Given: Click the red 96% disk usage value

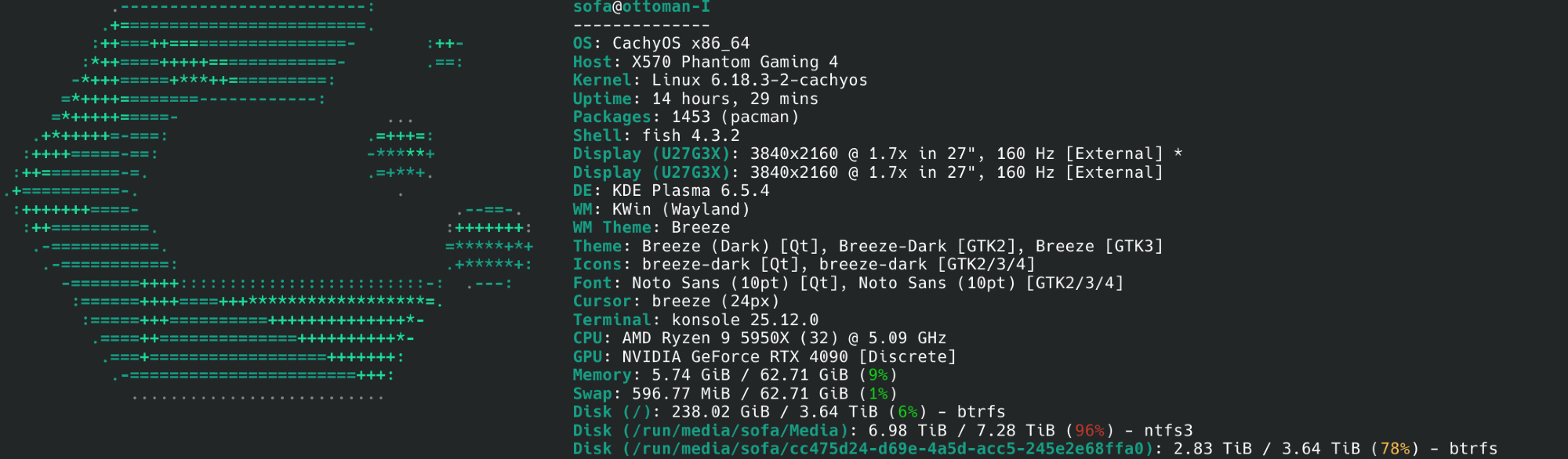Looking at the screenshot, I should [1089, 430].
